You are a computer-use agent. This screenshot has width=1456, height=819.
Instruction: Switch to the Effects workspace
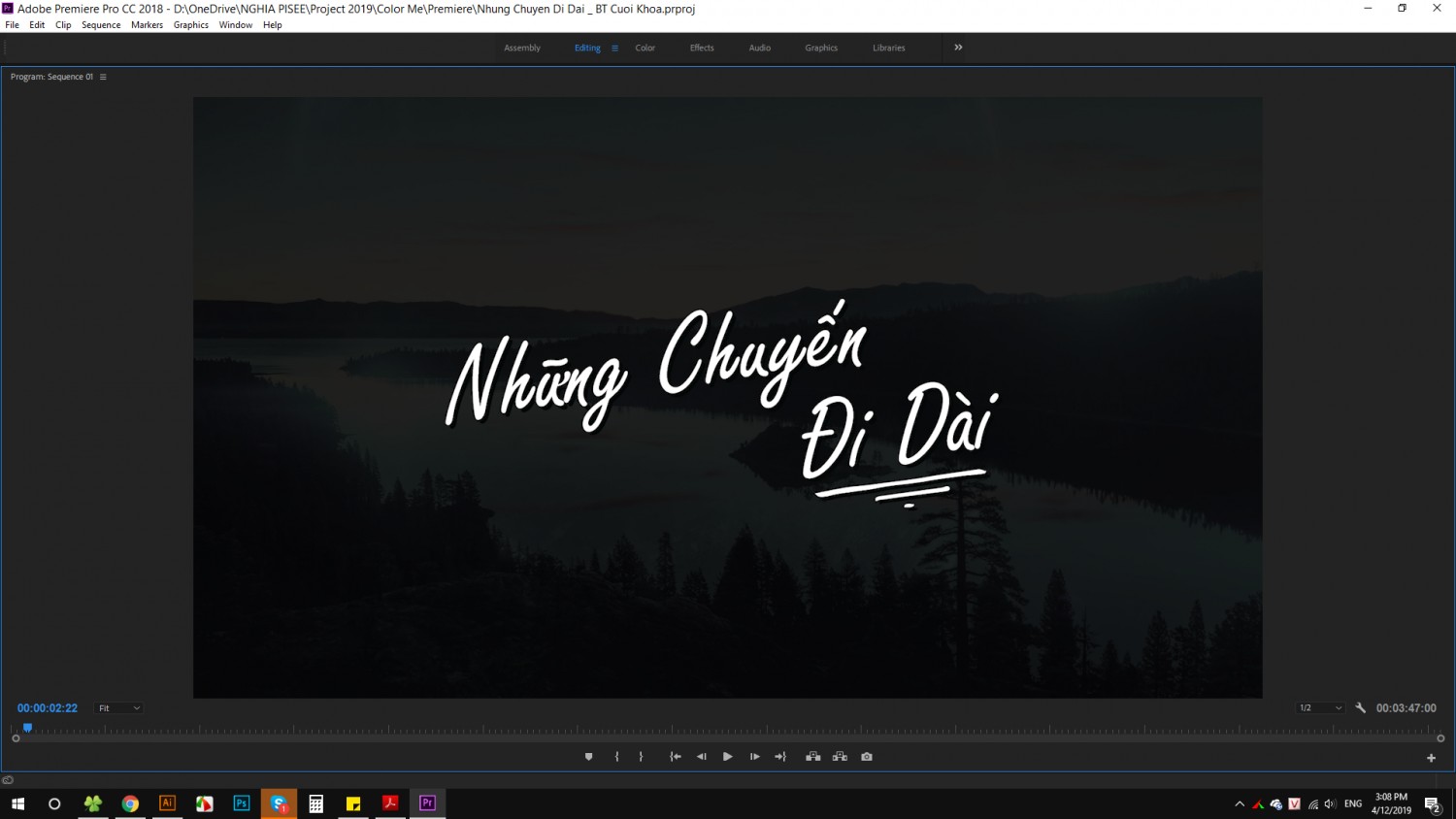click(x=702, y=48)
